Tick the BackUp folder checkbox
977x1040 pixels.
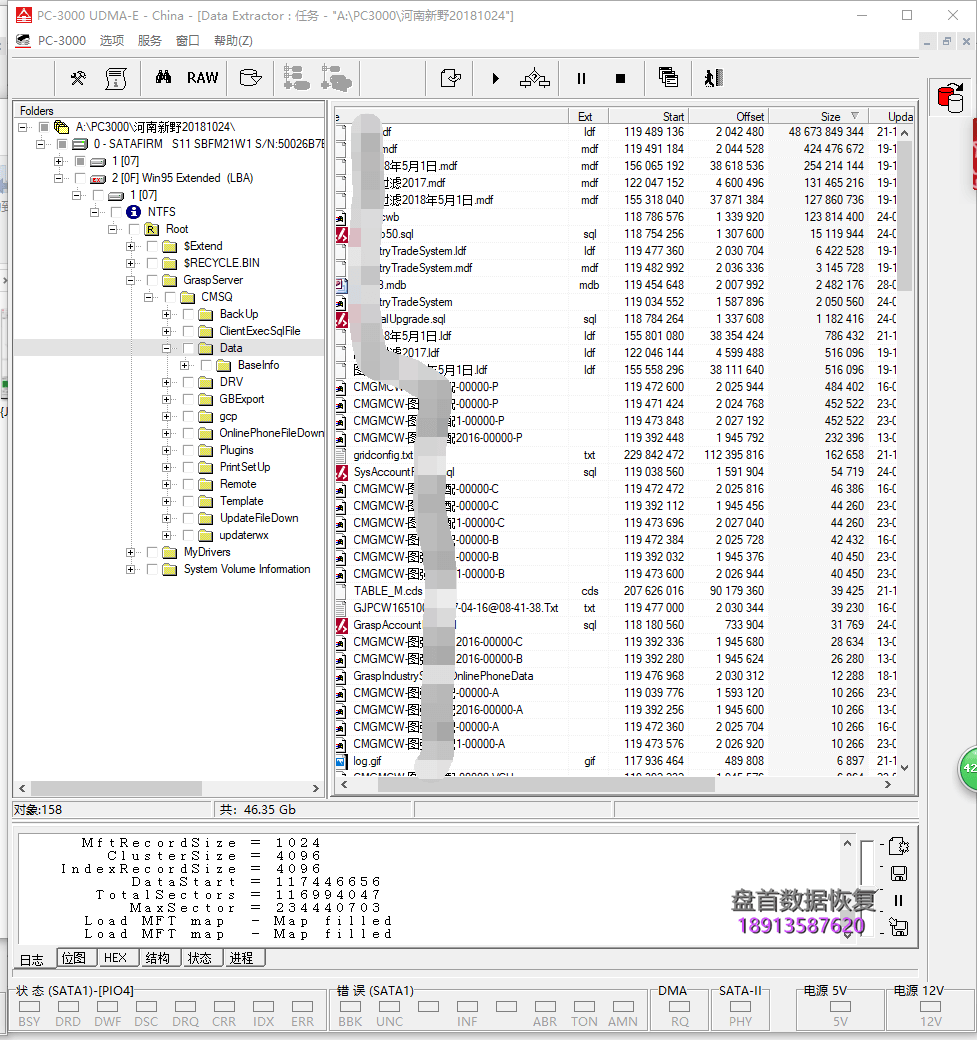[188, 314]
